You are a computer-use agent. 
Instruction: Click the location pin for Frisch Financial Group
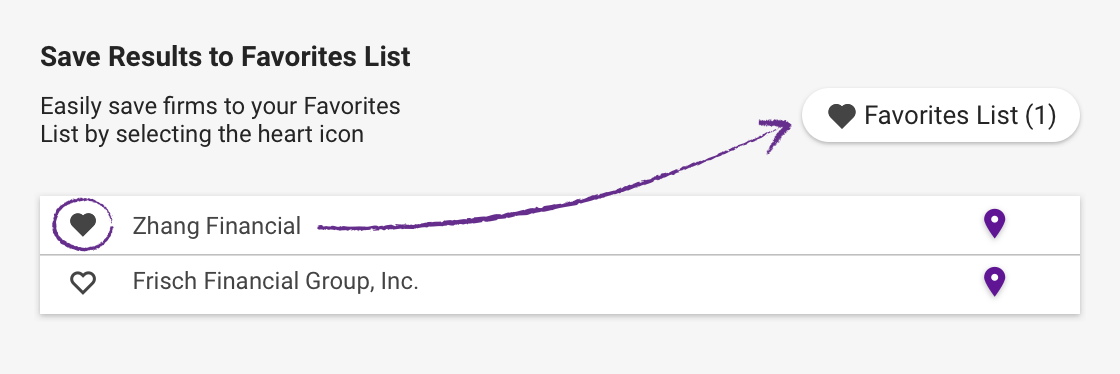[x=994, y=282]
